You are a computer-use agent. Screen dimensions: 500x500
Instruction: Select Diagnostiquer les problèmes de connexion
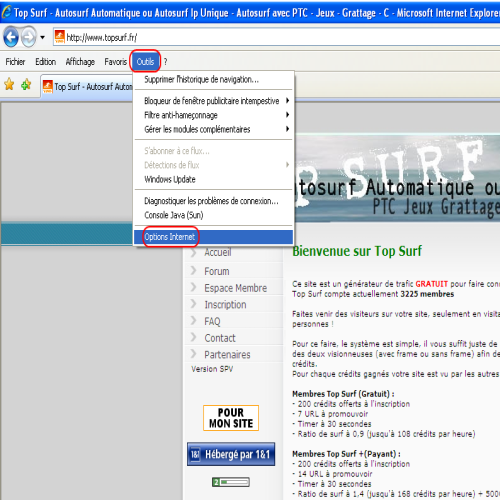click(213, 201)
